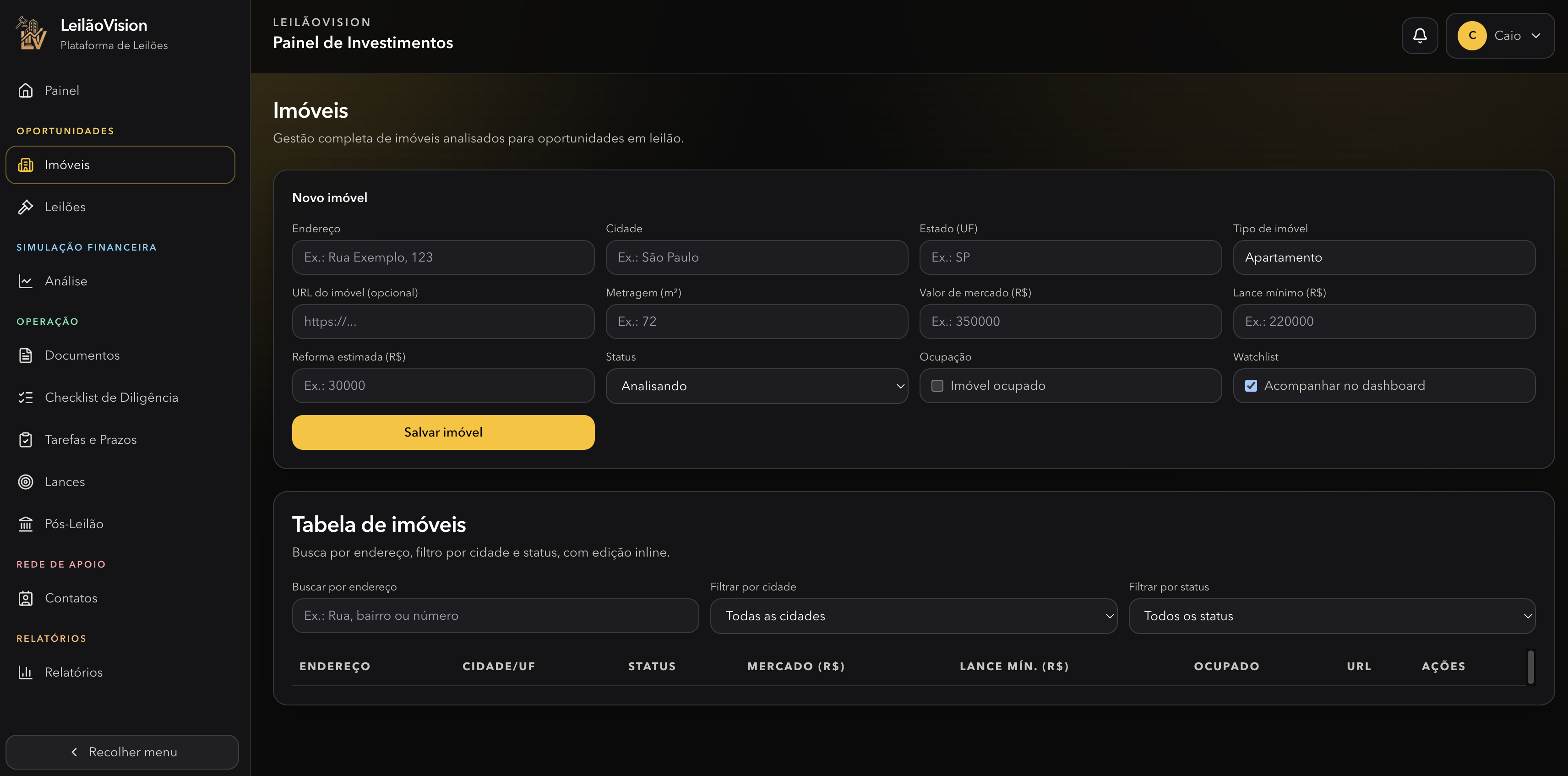Click the Salvar imóvel button
Viewport: 1568px width, 776px height.
443,432
